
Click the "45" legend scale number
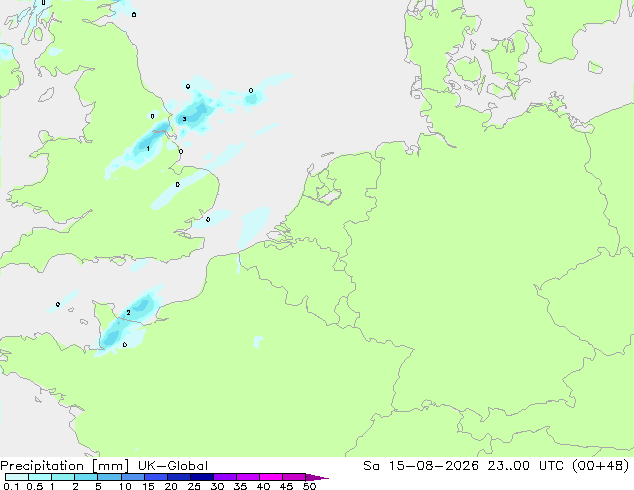[x=287, y=486]
